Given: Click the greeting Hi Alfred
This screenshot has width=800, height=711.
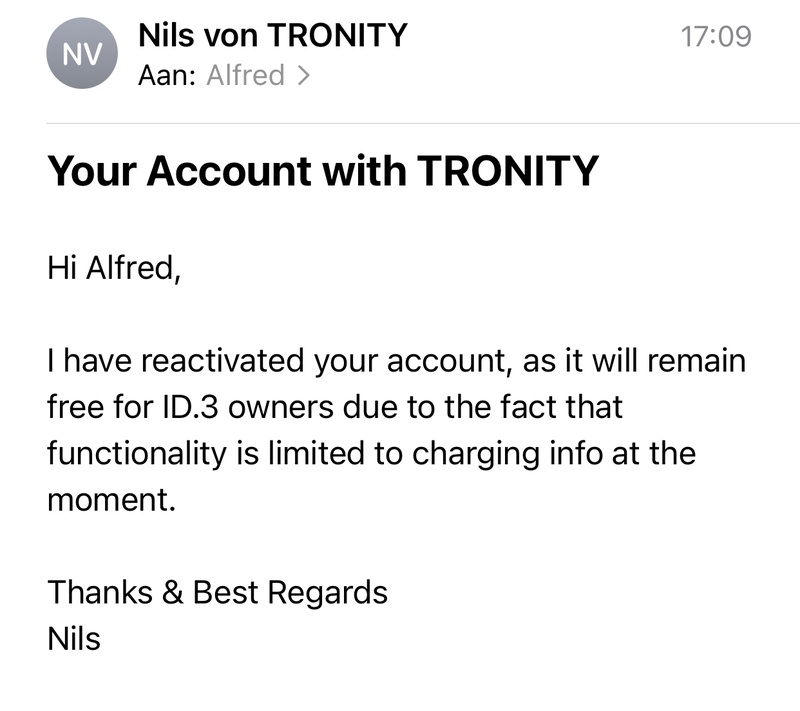Looking at the screenshot, I should (x=114, y=267).
